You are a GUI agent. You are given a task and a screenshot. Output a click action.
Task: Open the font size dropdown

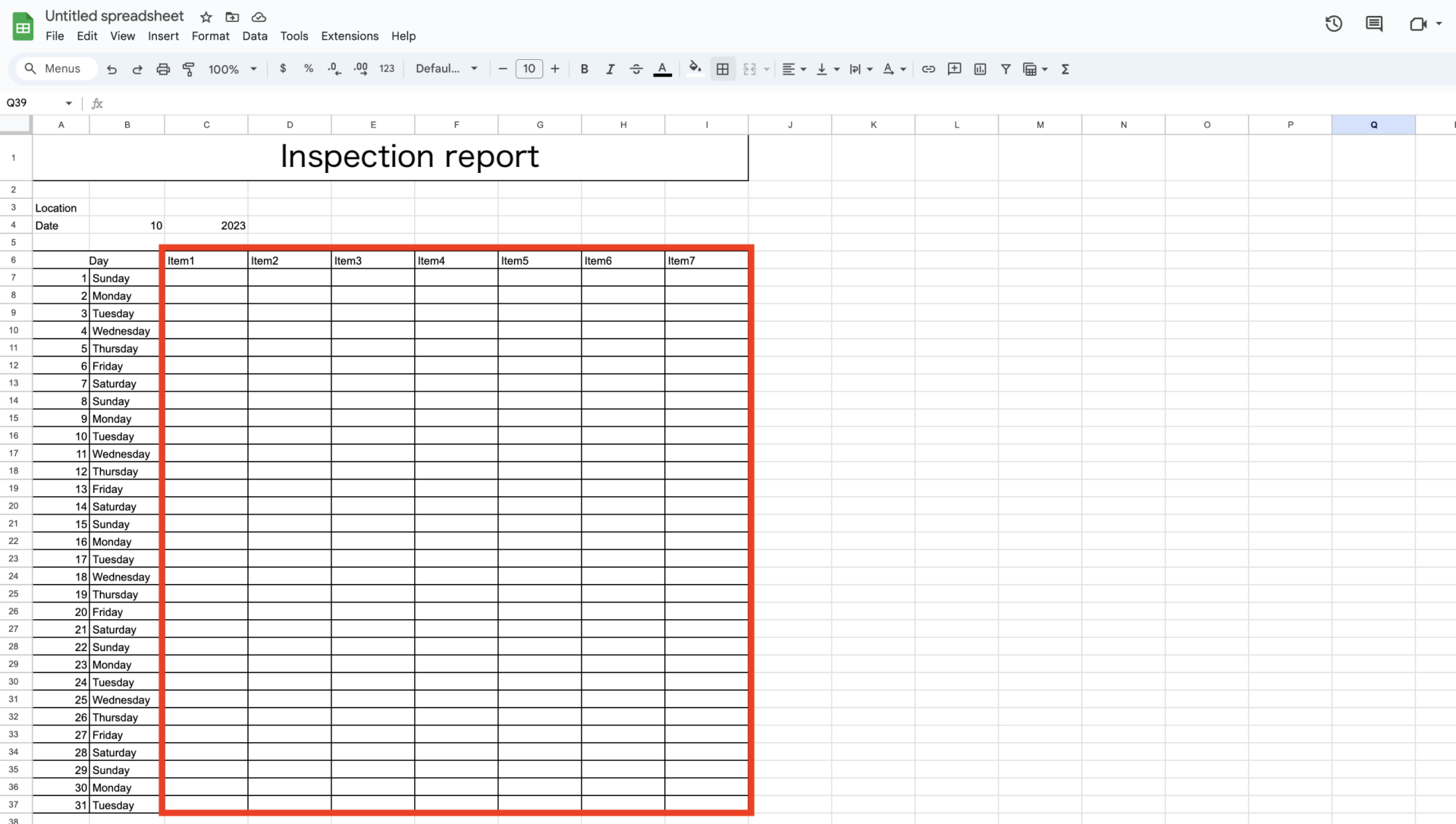point(529,68)
